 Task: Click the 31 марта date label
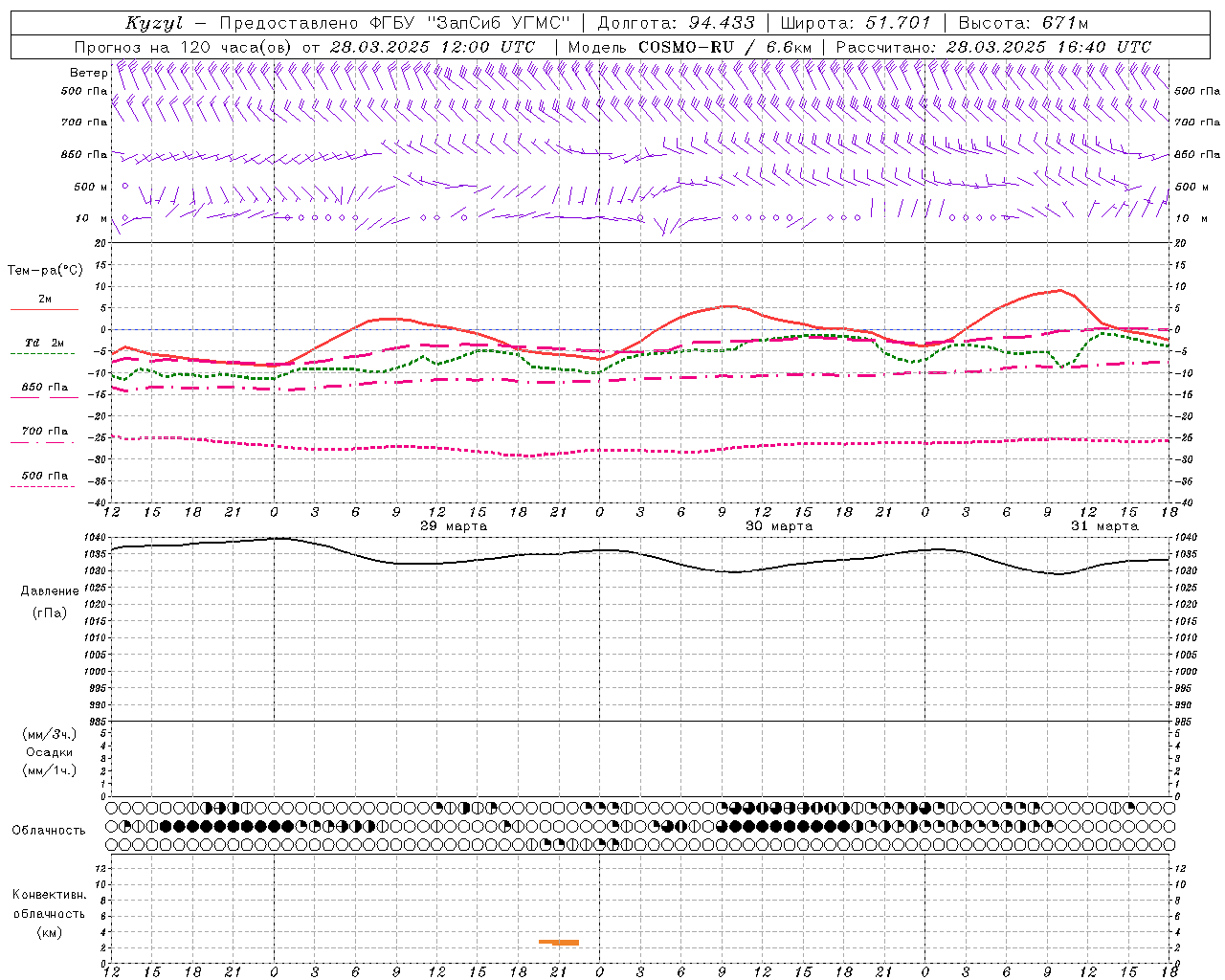pyautogui.click(x=1104, y=526)
